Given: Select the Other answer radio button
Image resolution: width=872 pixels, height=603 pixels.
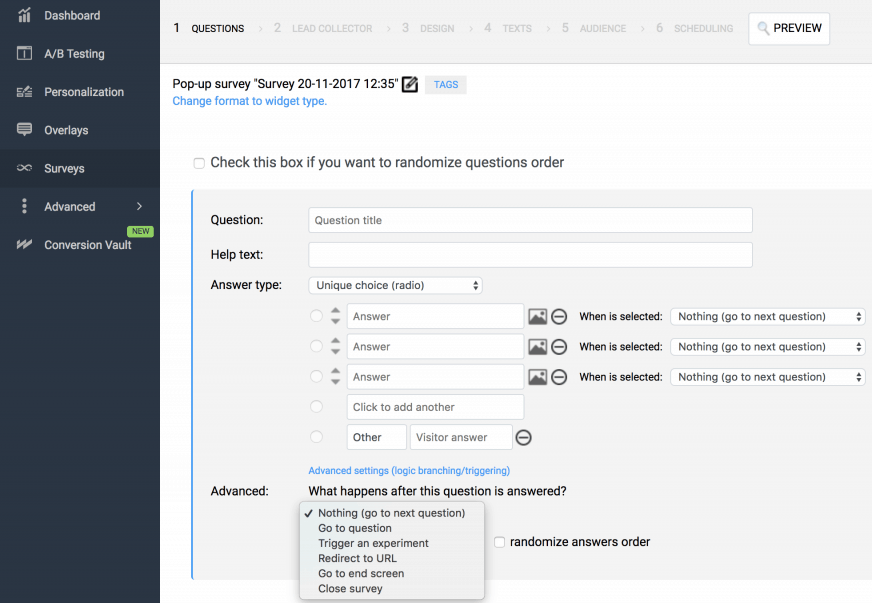Looking at the screenshot, I should [316, 437].
